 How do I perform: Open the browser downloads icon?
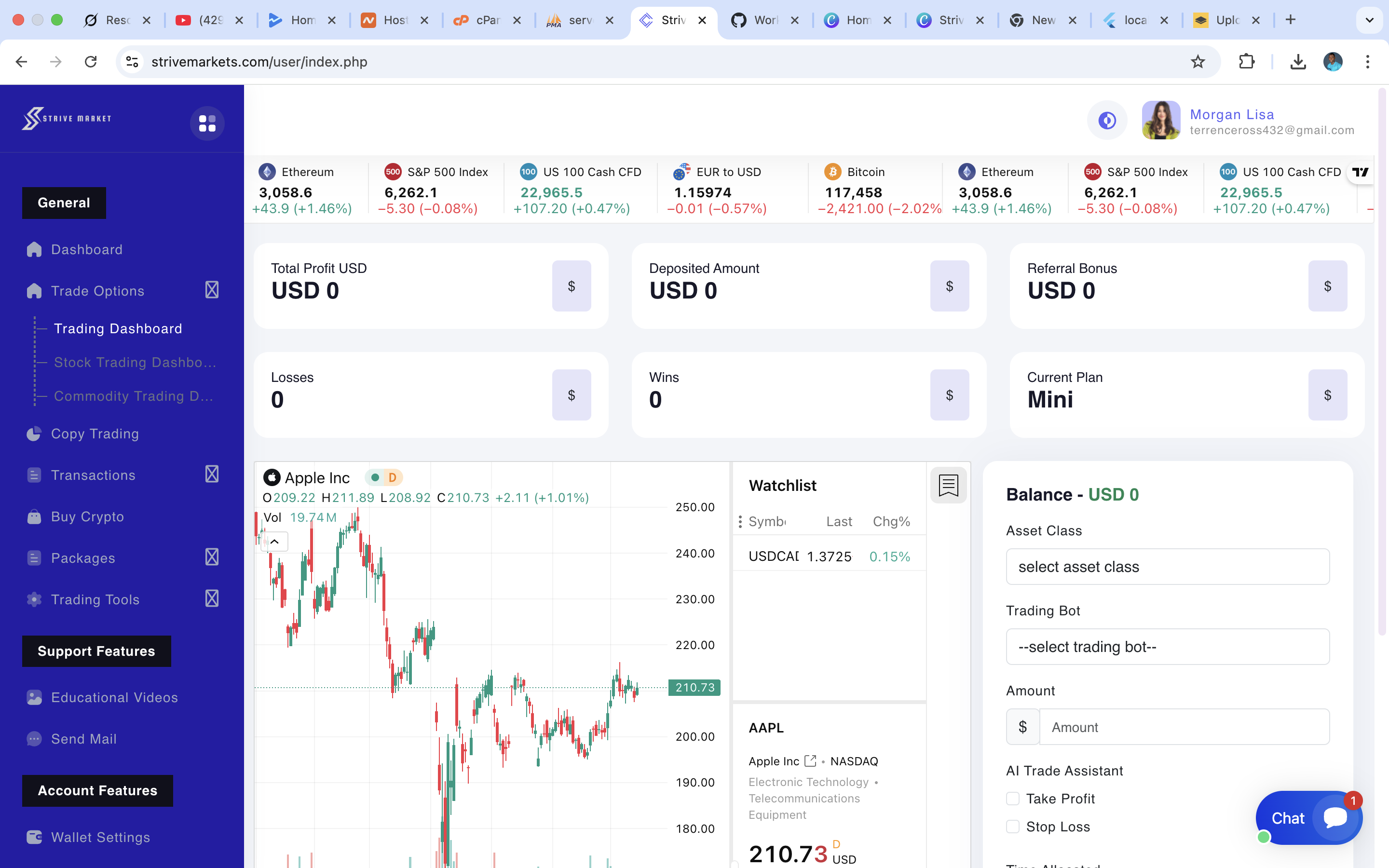[x=1298, y=61]
